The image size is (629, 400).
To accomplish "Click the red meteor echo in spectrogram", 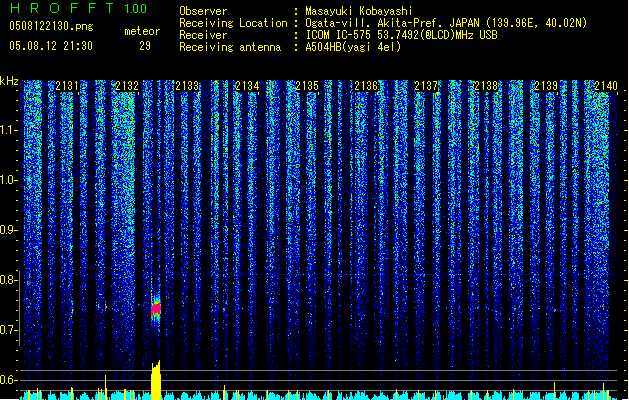I will coord(156,309).
